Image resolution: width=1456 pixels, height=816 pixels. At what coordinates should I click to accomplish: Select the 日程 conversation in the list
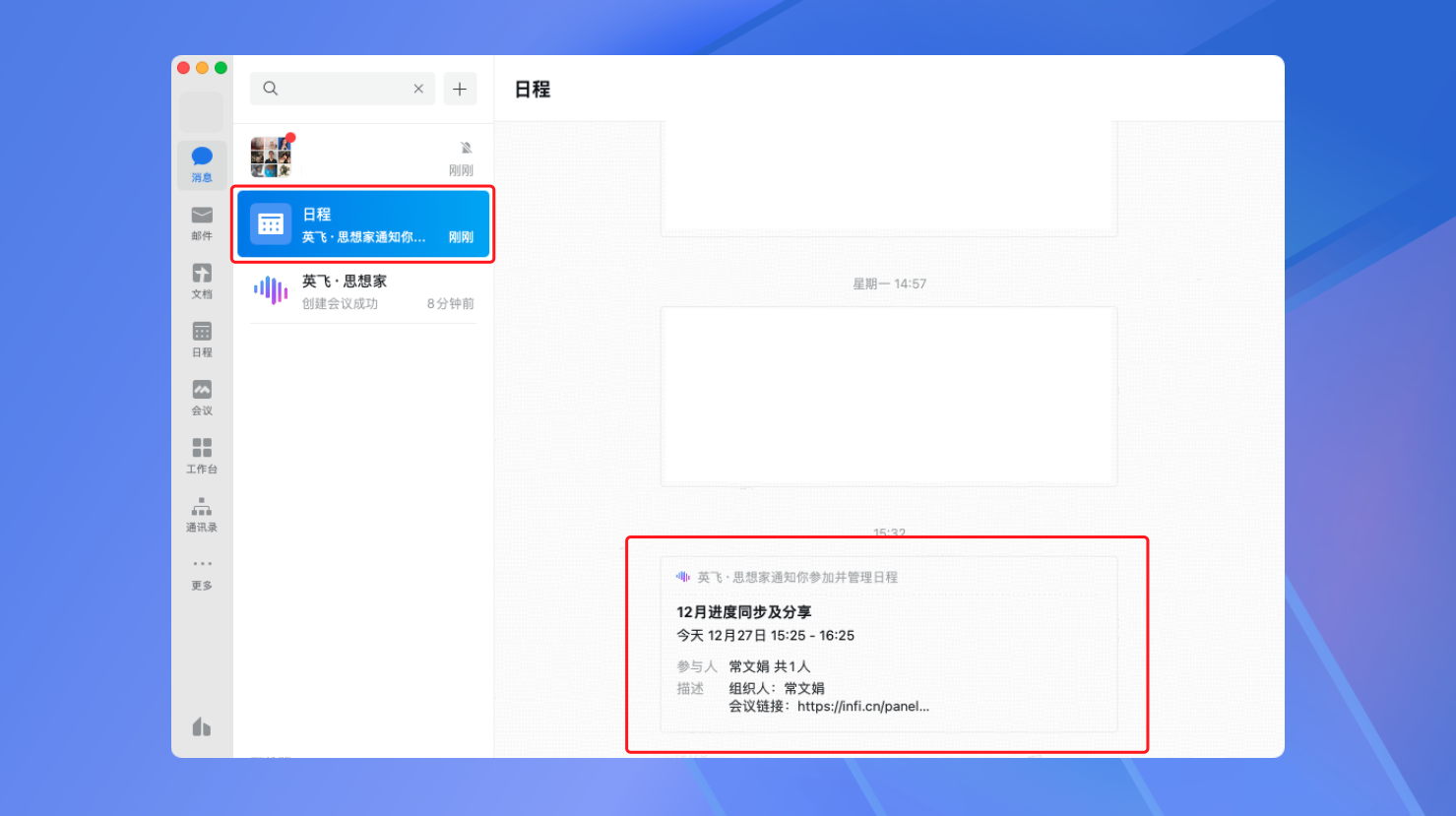(363, 224)
